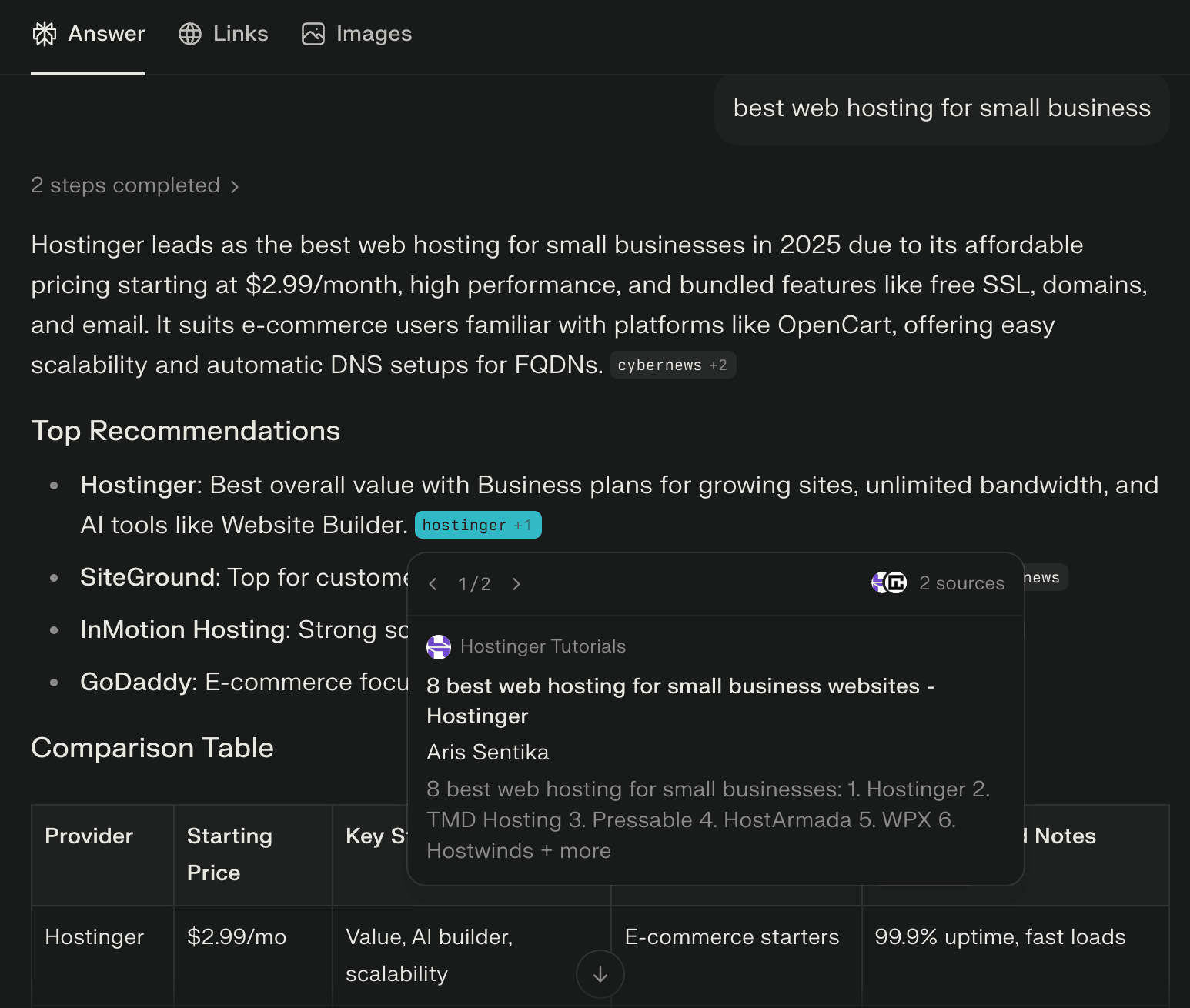Click next arrow in sources carousel

click(516, 583)
